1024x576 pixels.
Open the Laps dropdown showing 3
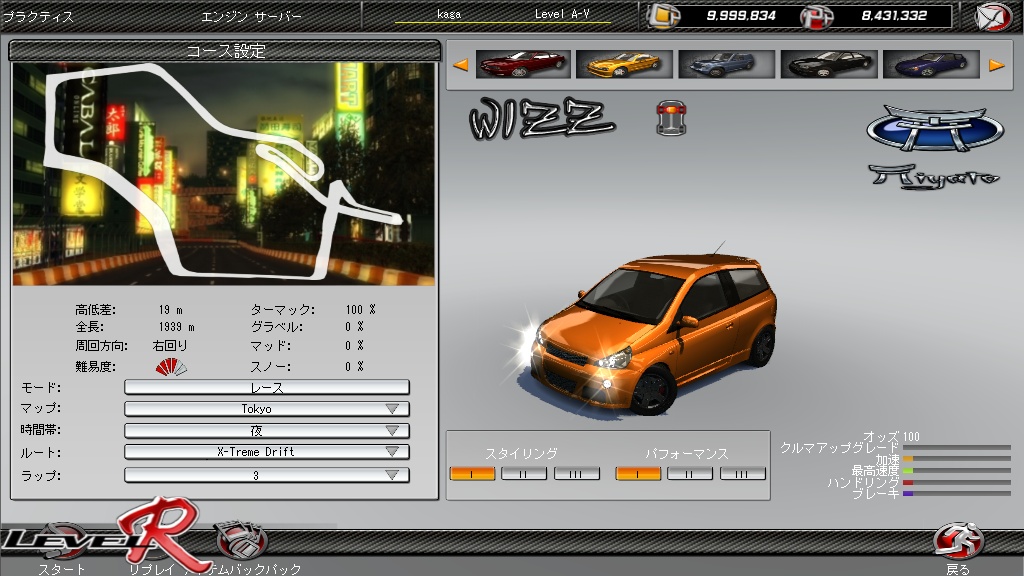[x=267, y=475]
